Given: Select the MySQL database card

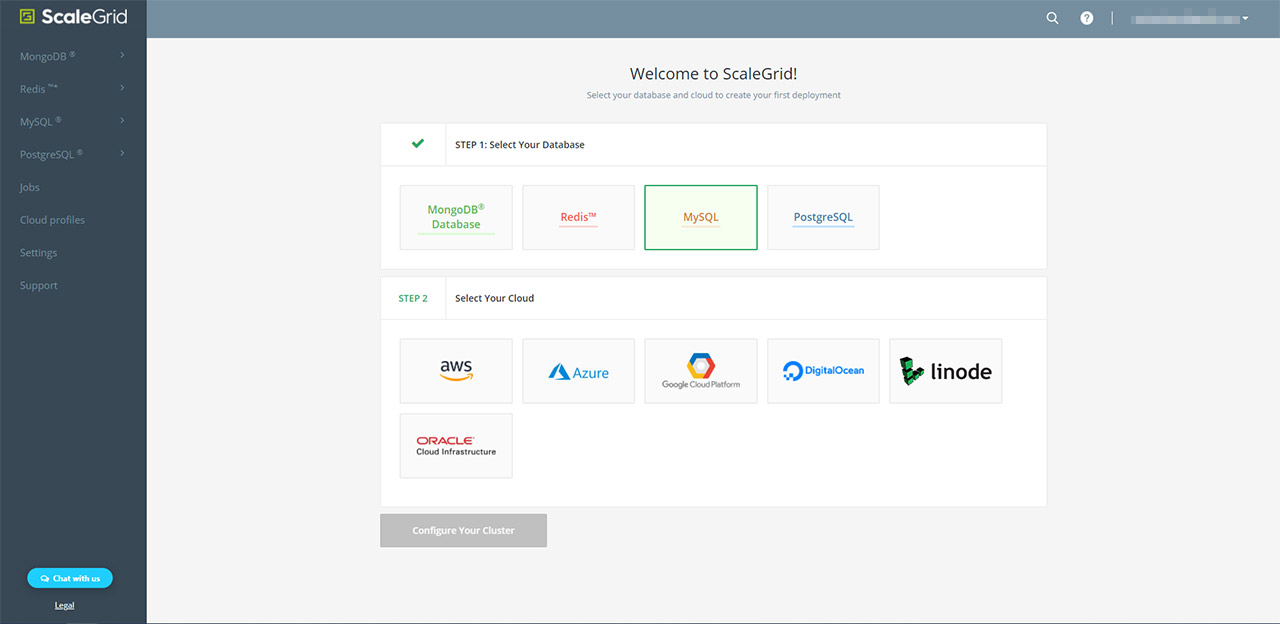Looking at the screenshot, I should [701, 217].
